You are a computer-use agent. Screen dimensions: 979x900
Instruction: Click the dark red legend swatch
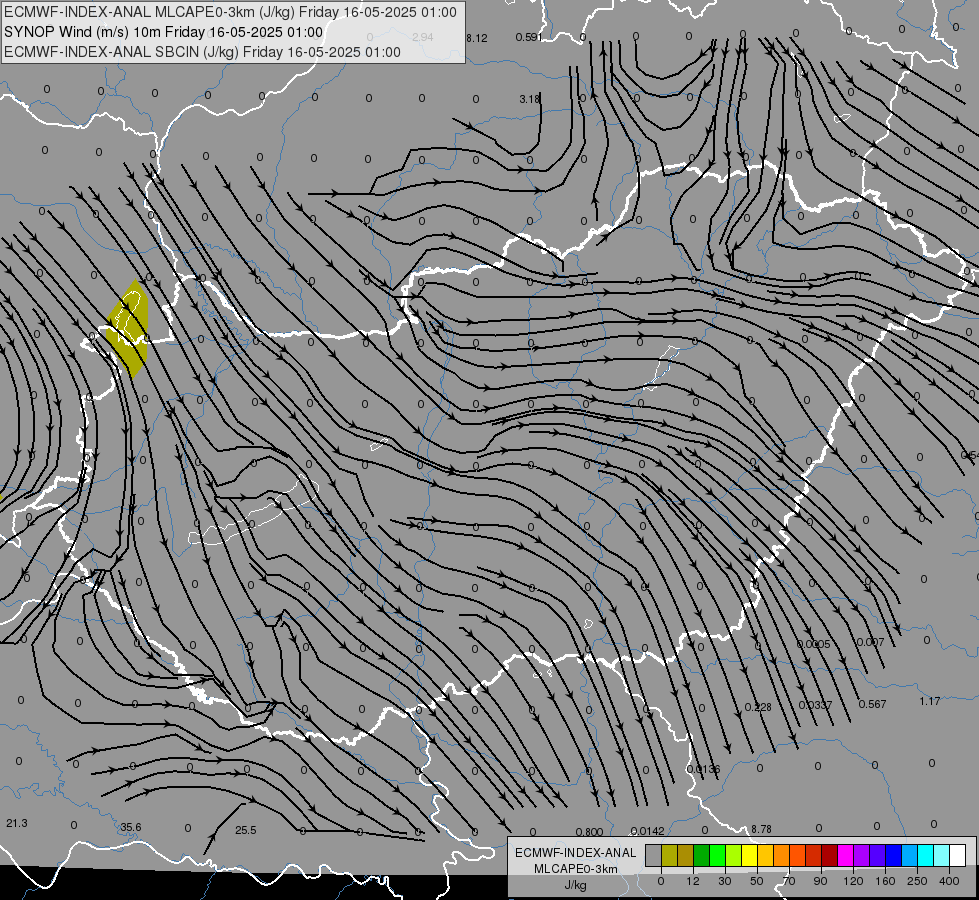click(829, 856)
